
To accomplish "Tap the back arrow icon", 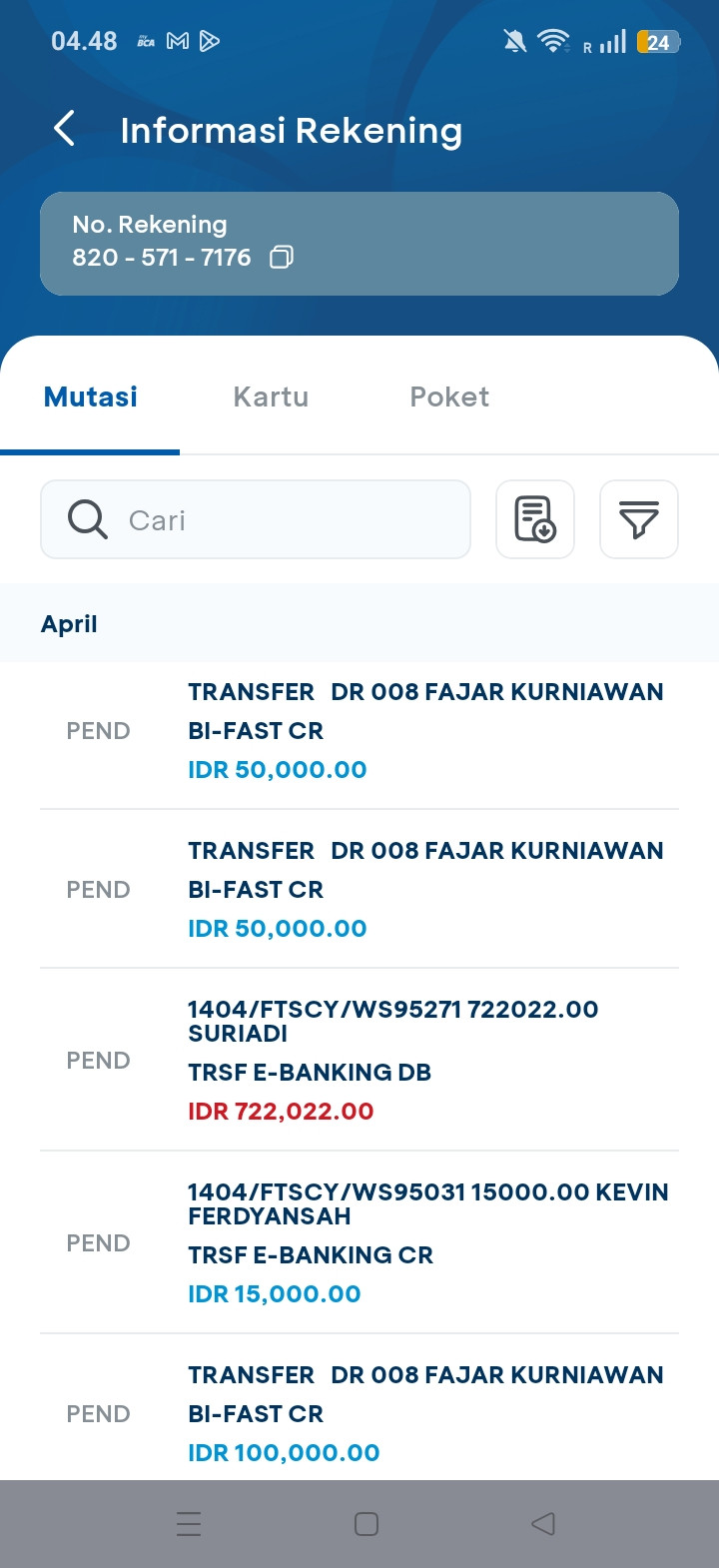I will [x=65, y=129].
